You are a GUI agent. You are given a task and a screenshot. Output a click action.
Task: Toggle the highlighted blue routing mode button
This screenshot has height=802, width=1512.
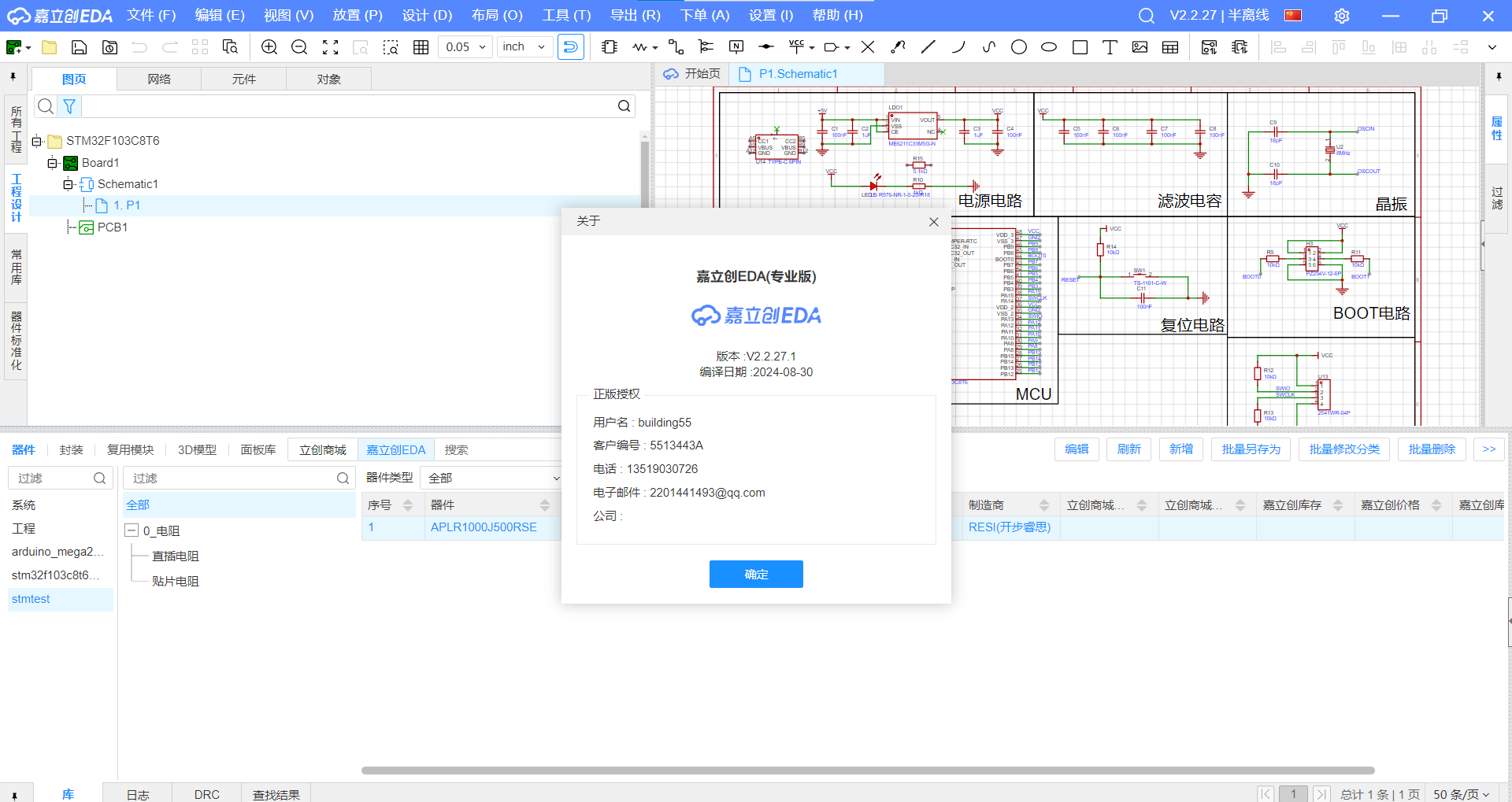coord(571,47)
